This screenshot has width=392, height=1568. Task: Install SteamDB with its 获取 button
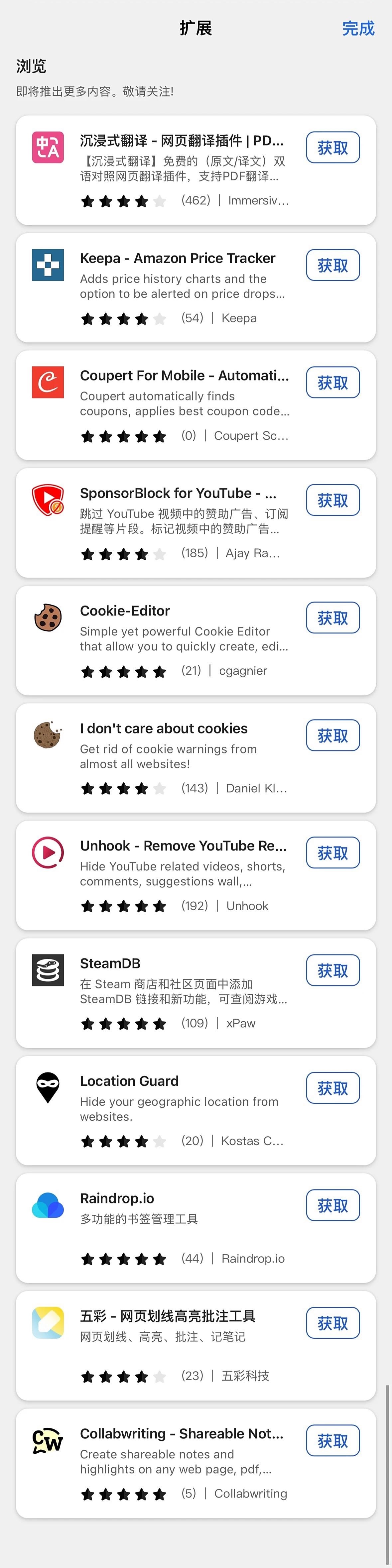[x=333, y=970]
